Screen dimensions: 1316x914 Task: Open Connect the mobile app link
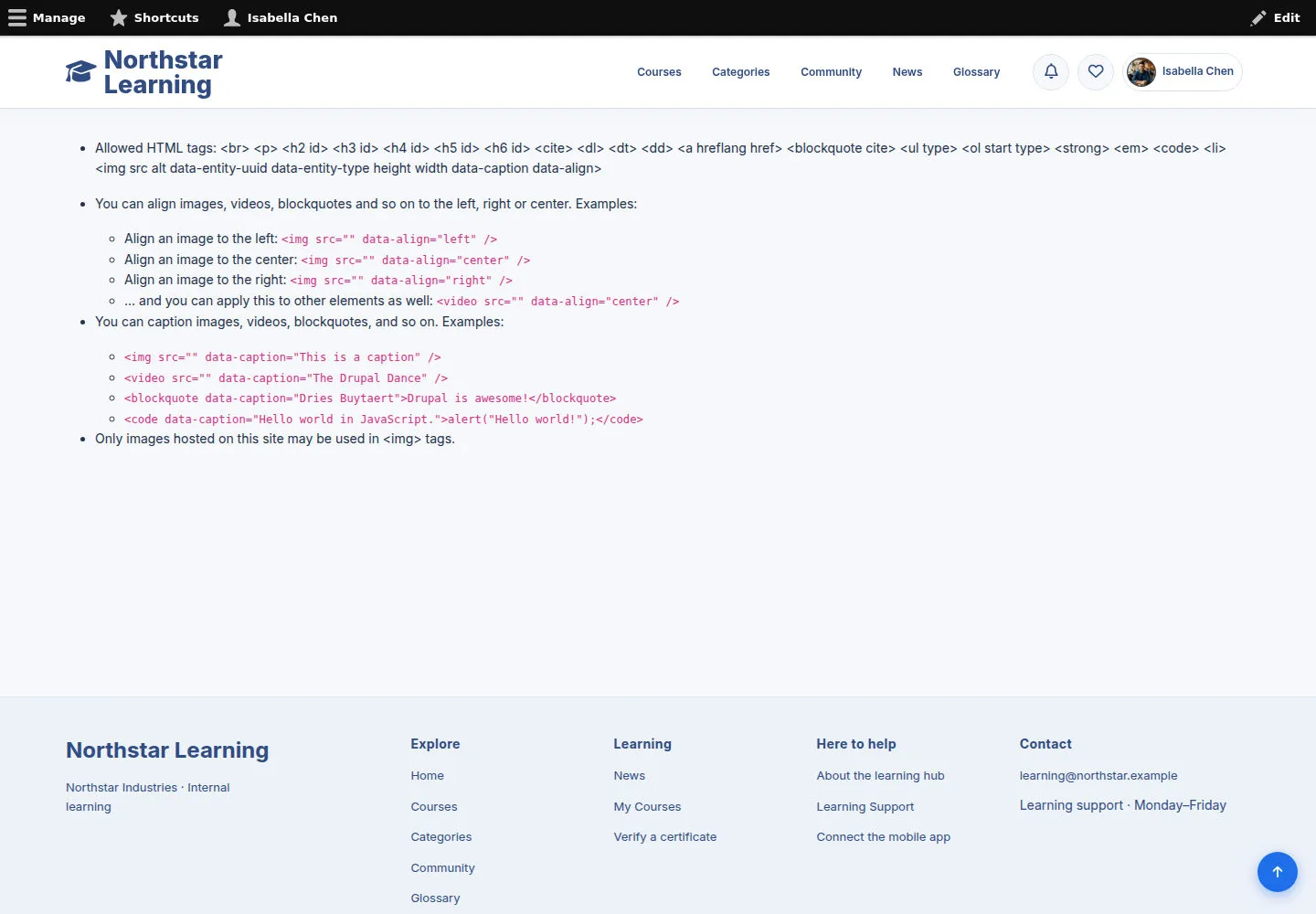[x=883, y=837]
